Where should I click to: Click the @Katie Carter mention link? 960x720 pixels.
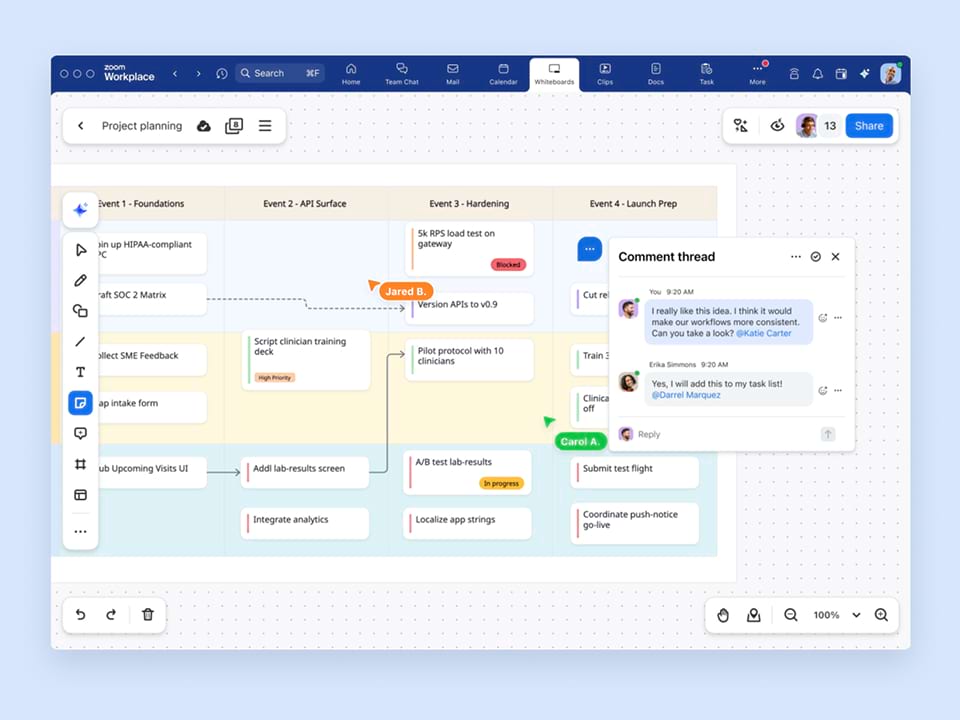pyautogui.click(x=763, y=333)
